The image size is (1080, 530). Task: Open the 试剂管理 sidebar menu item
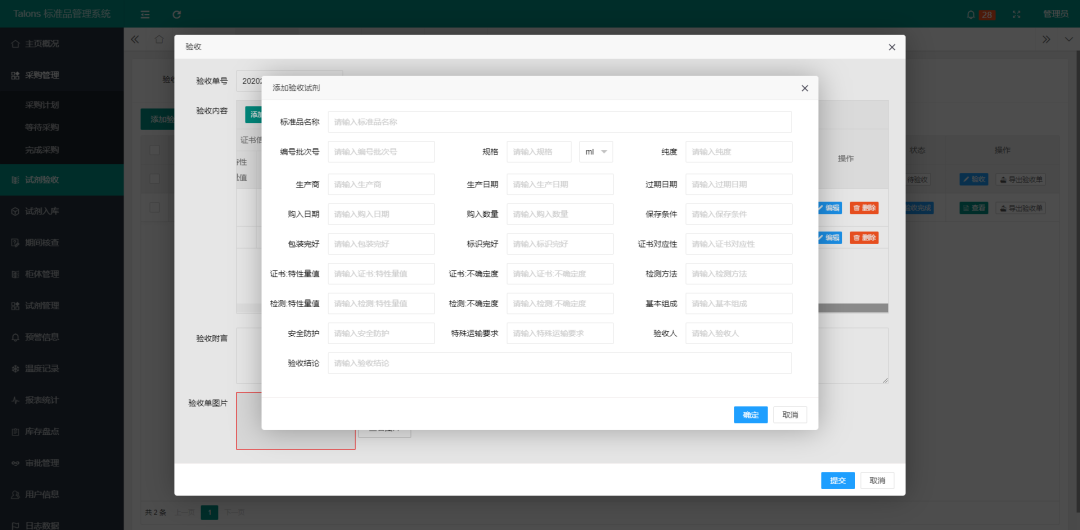tap(62, 305)
